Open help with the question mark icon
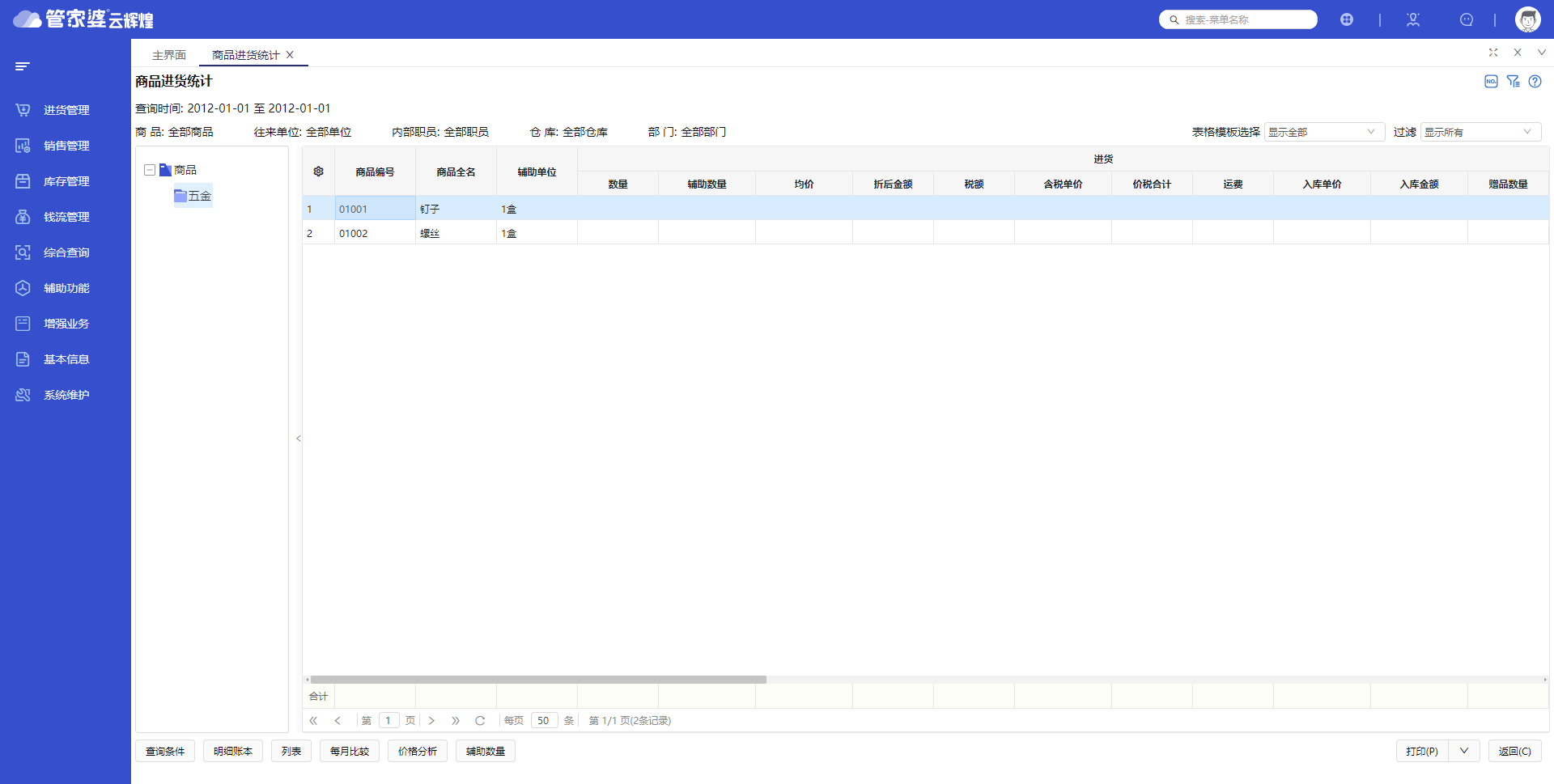The width and height of the screenshot is (1554, 784). click(x=1535, y=82)
